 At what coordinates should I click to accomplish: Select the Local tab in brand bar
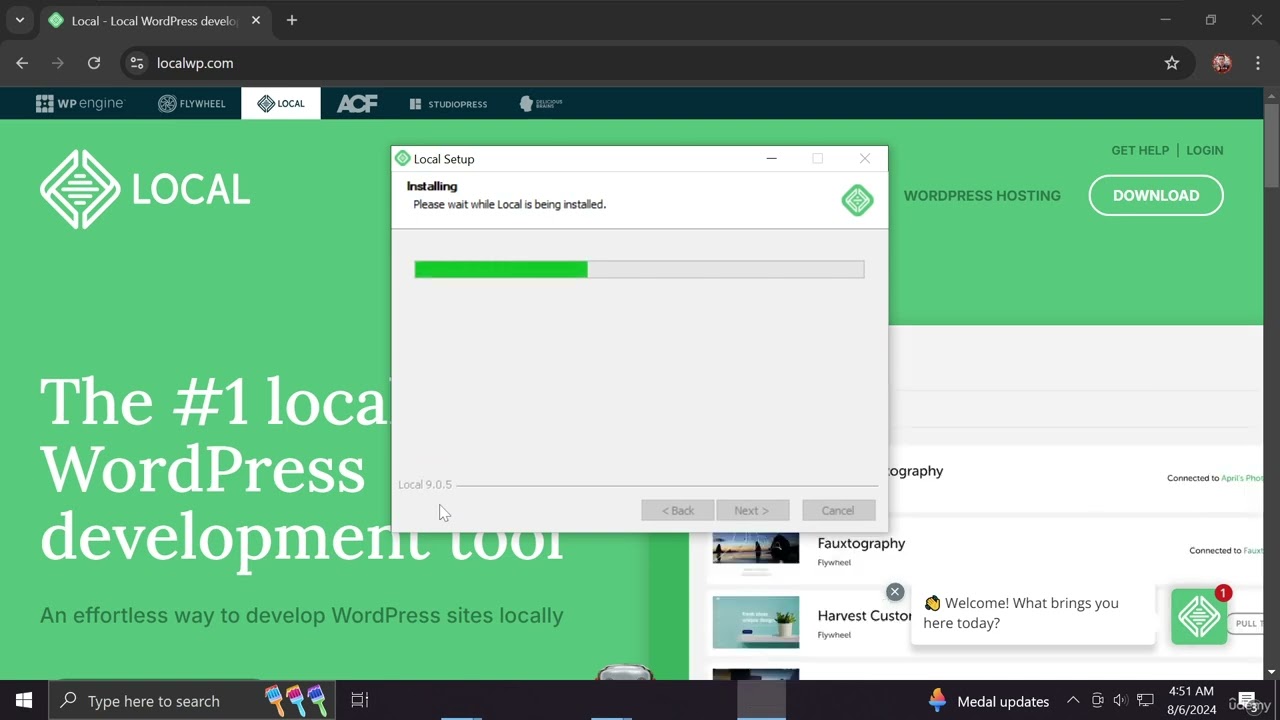(281, 103)
